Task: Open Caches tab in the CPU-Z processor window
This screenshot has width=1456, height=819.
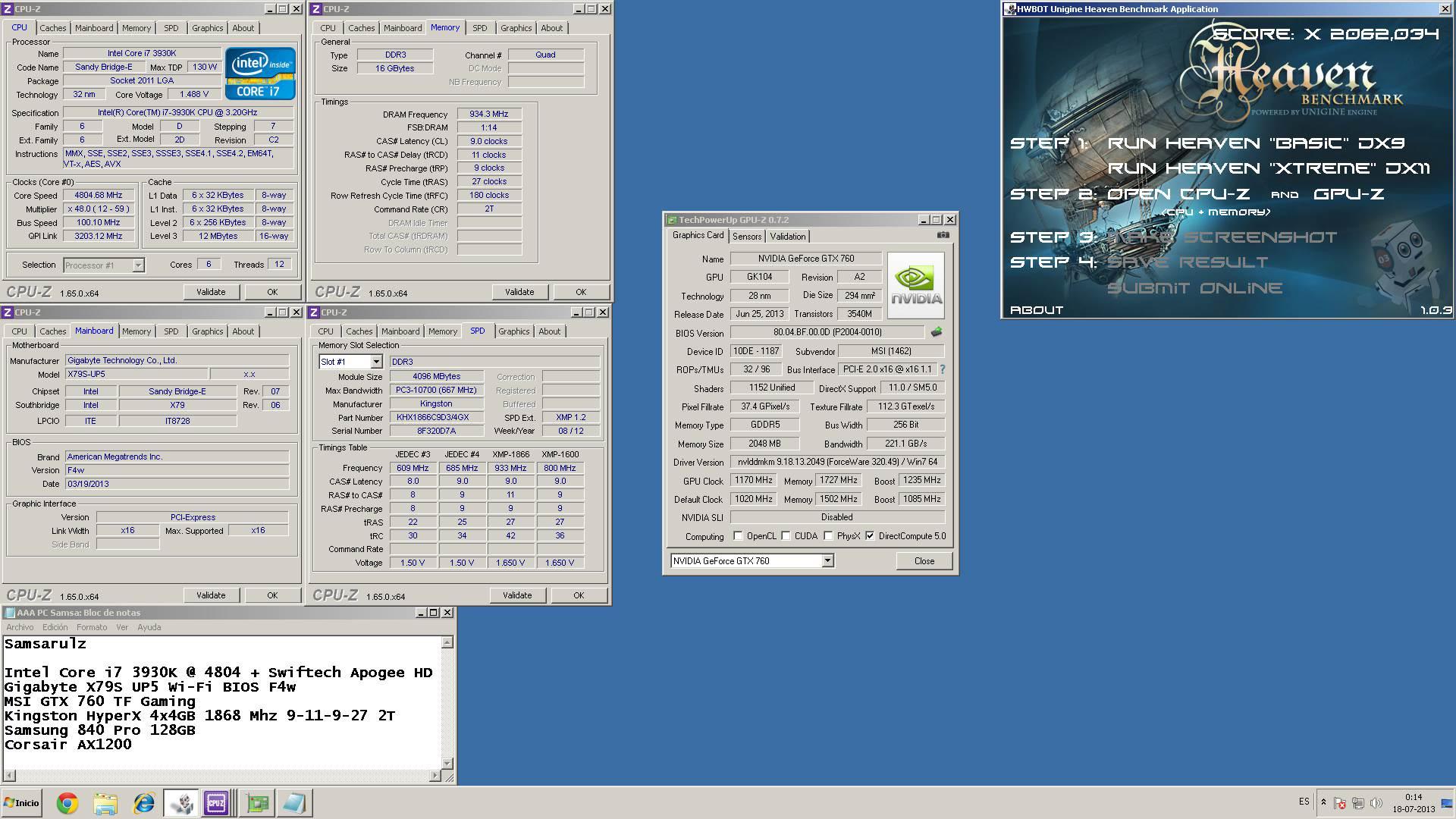Action: click(53, 28)
